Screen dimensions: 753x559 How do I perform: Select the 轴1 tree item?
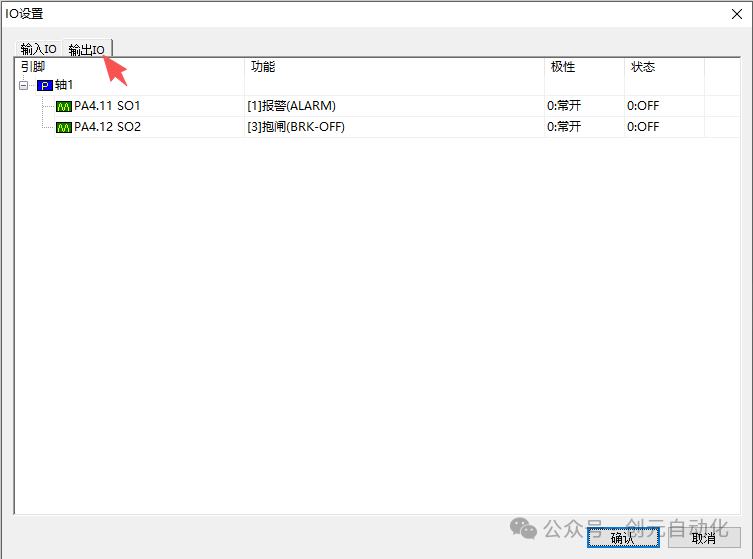63,85
